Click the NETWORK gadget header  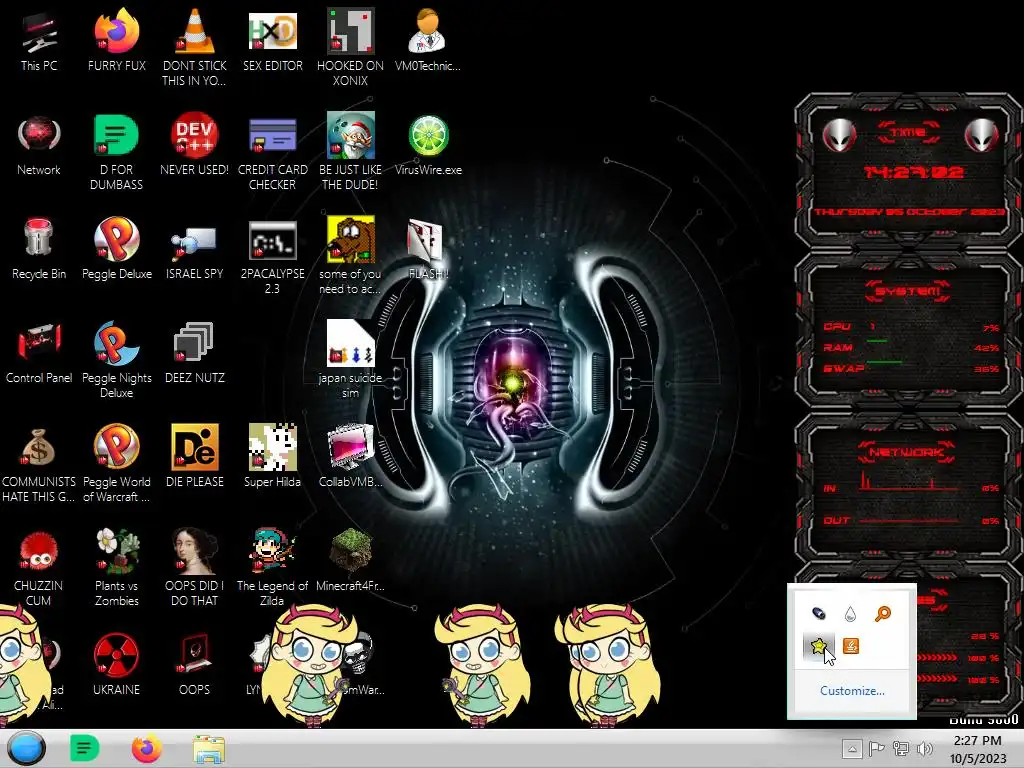[906, 452]
